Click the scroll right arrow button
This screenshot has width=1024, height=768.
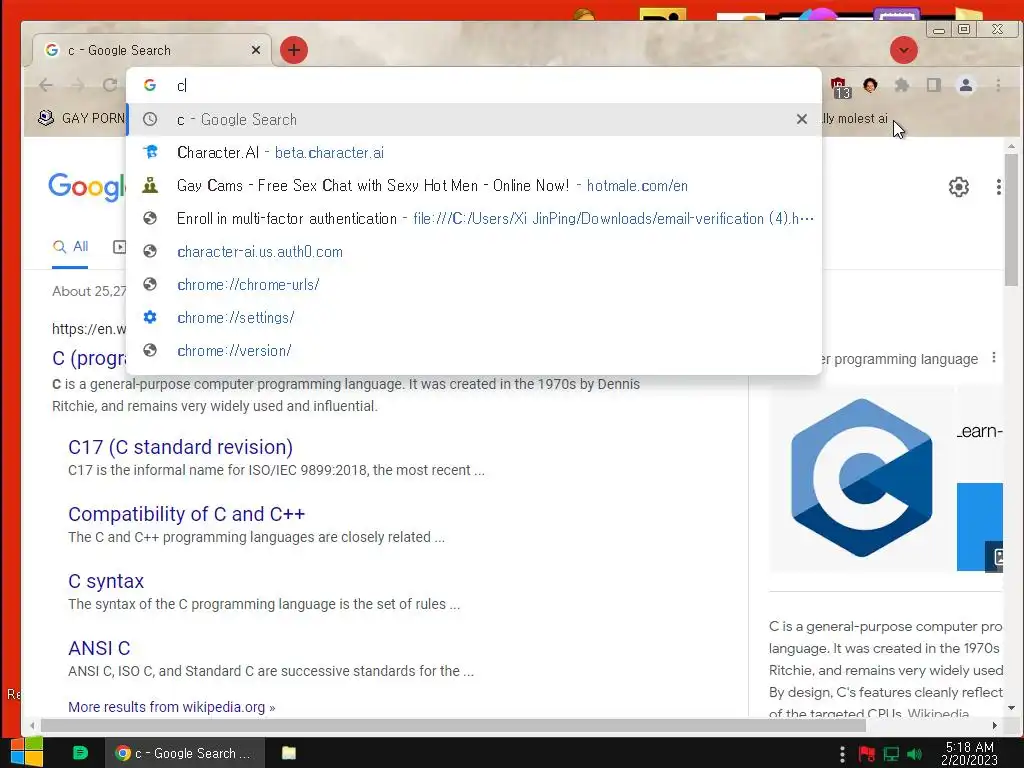click(x=995, y=725)
